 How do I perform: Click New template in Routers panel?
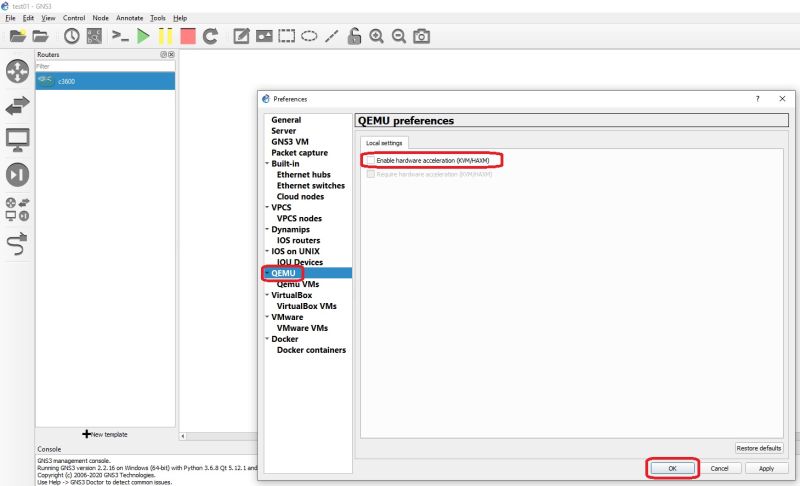105,434
